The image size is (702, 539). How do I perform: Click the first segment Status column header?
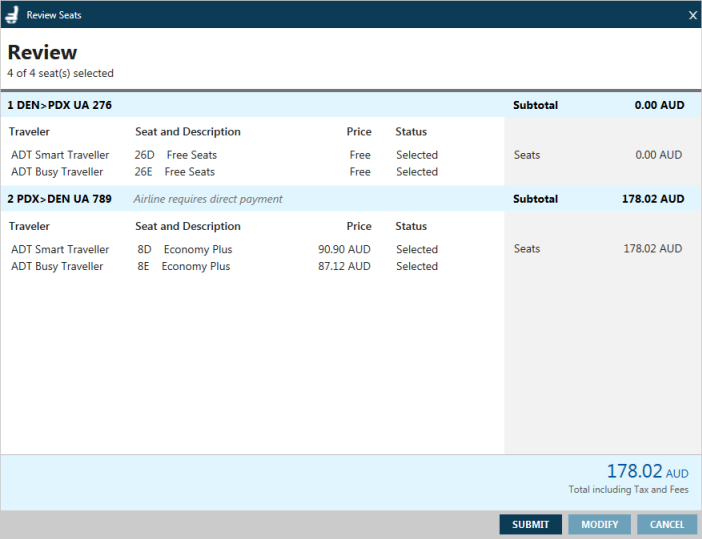pyautogui.click(x=411, y=132)
